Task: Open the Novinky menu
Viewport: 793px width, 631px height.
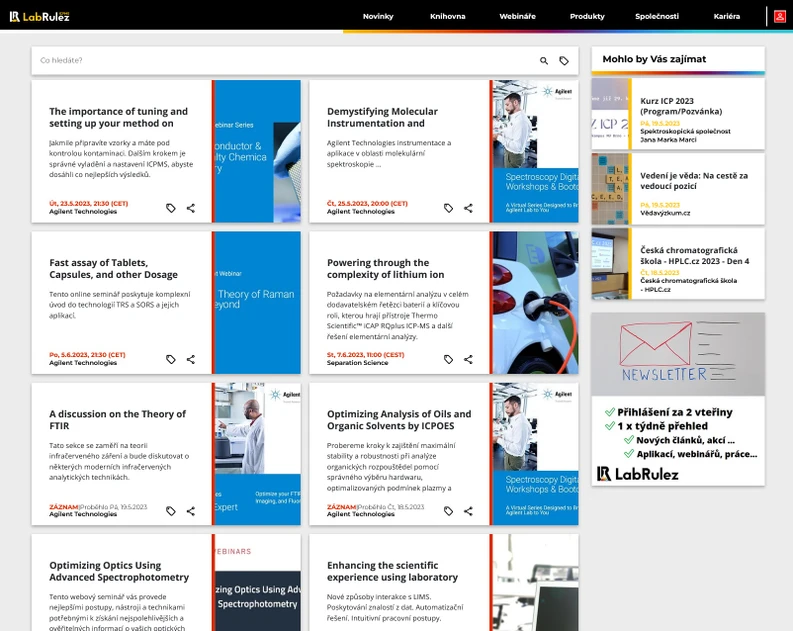Action: (x=378, y=16)
